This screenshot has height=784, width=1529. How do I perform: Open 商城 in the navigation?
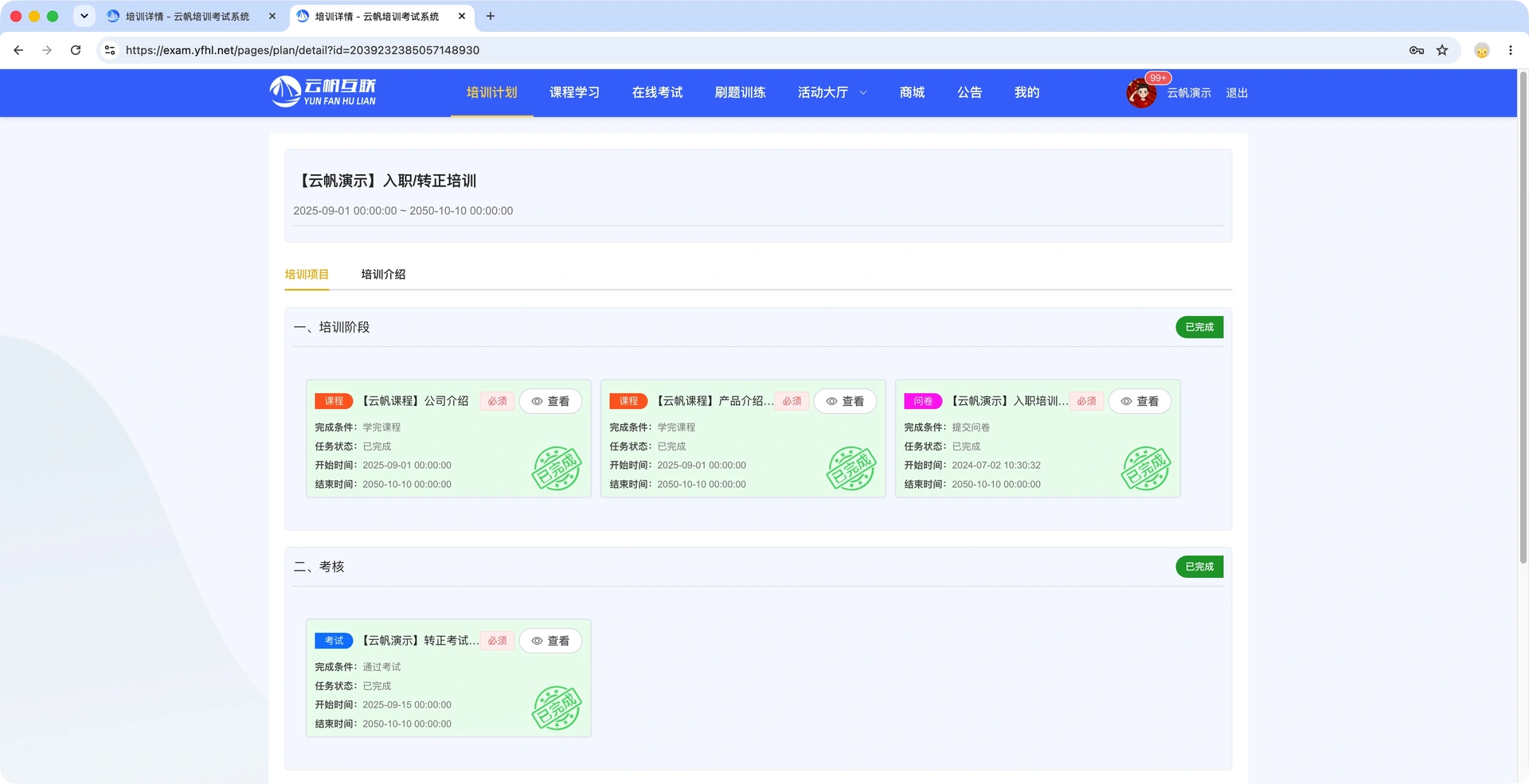coord(912,92)
